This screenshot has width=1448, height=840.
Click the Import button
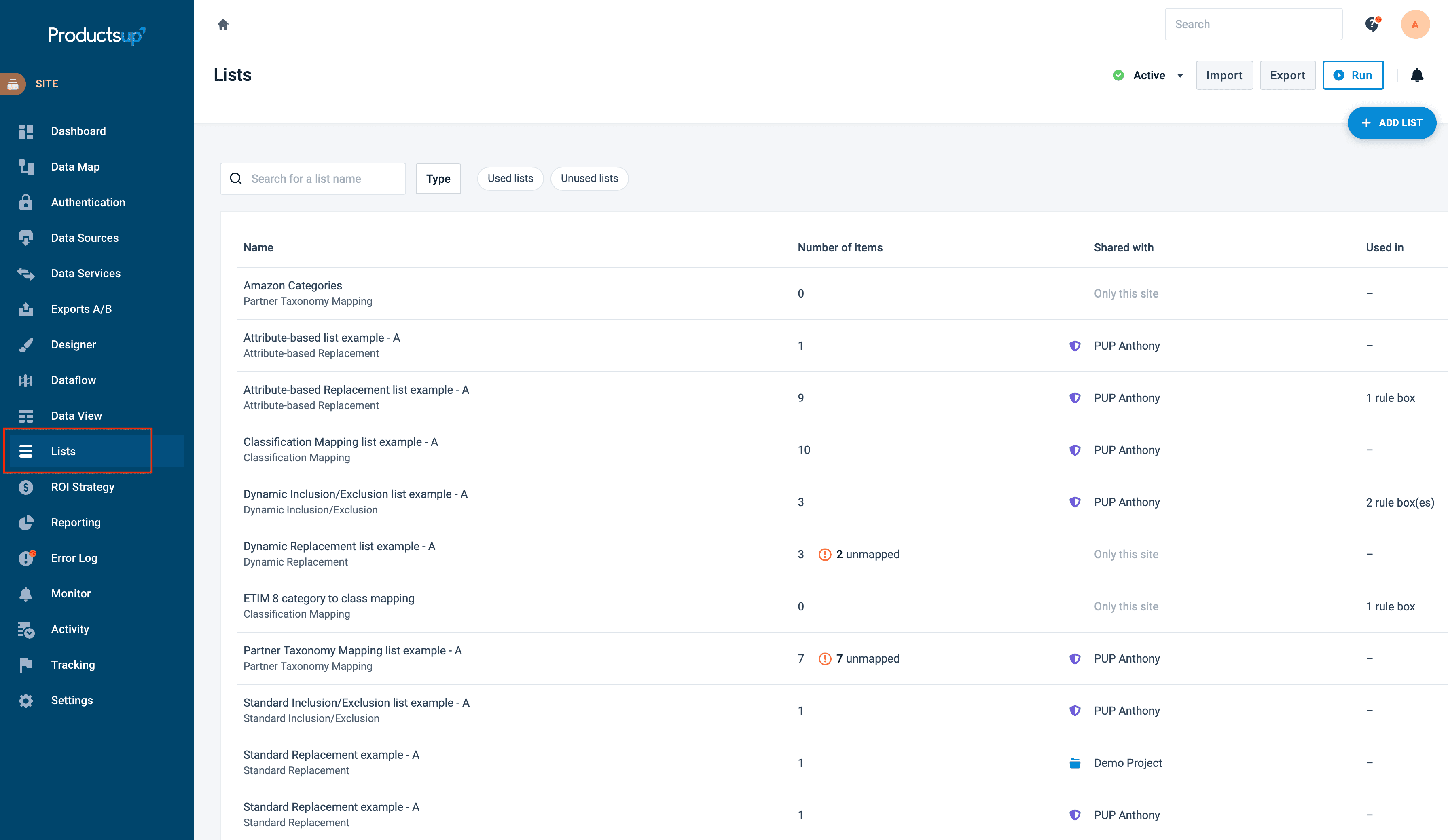pyautogui.click(x=1224, y=75)
